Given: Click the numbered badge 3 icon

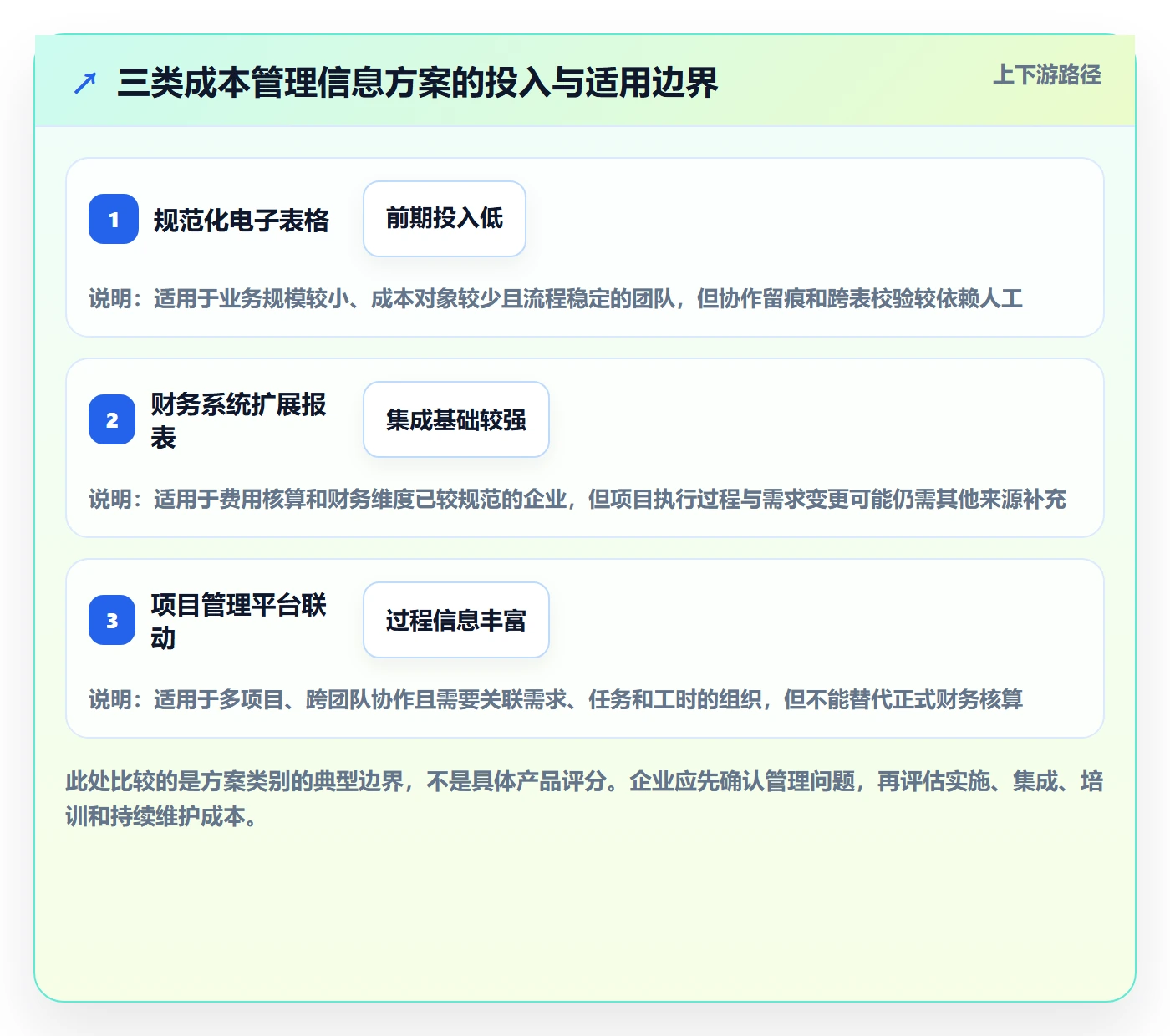Looking at the screenshot, I should (x=112, y=620).
